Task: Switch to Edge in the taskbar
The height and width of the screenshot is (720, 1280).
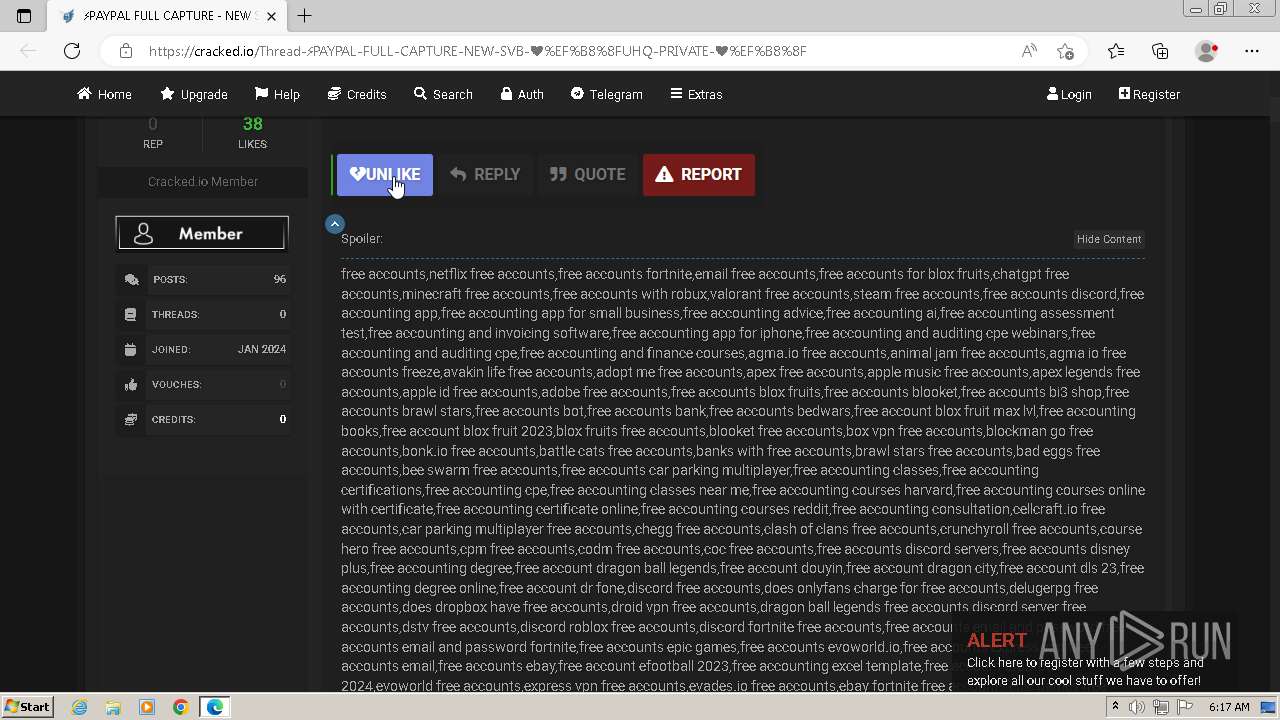Action: point(215,707)
